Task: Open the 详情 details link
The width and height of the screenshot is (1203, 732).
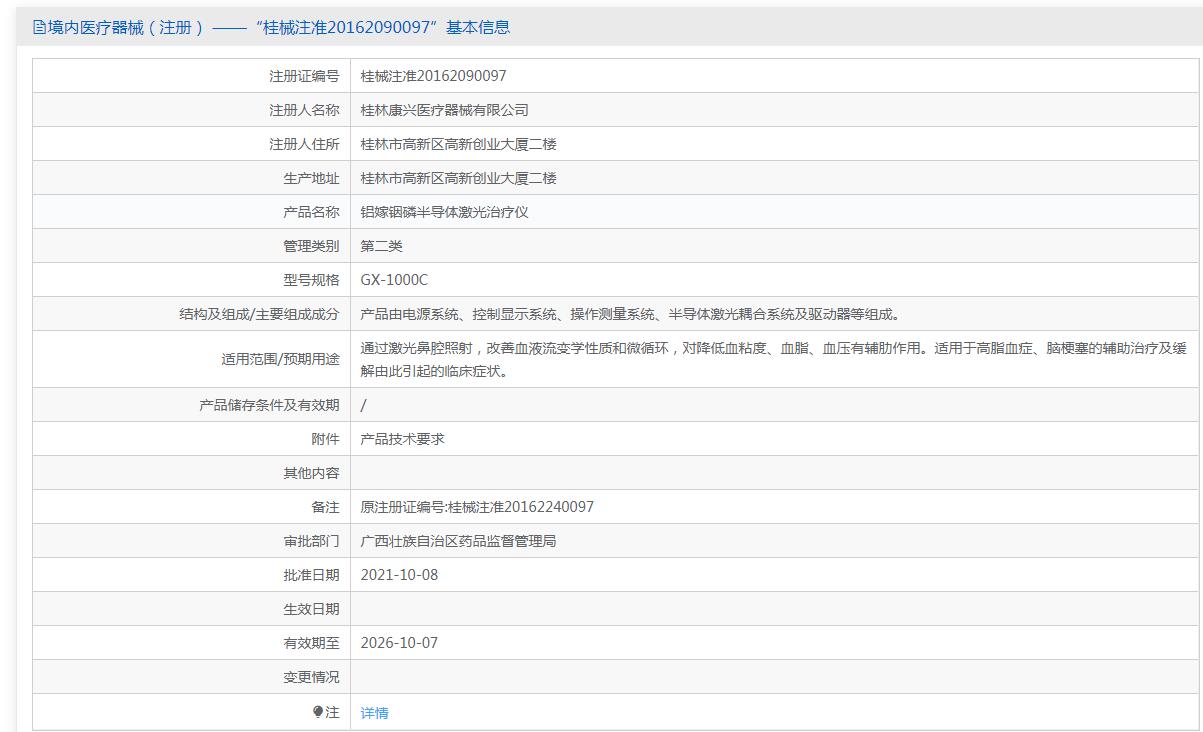Action: point(375,713)
